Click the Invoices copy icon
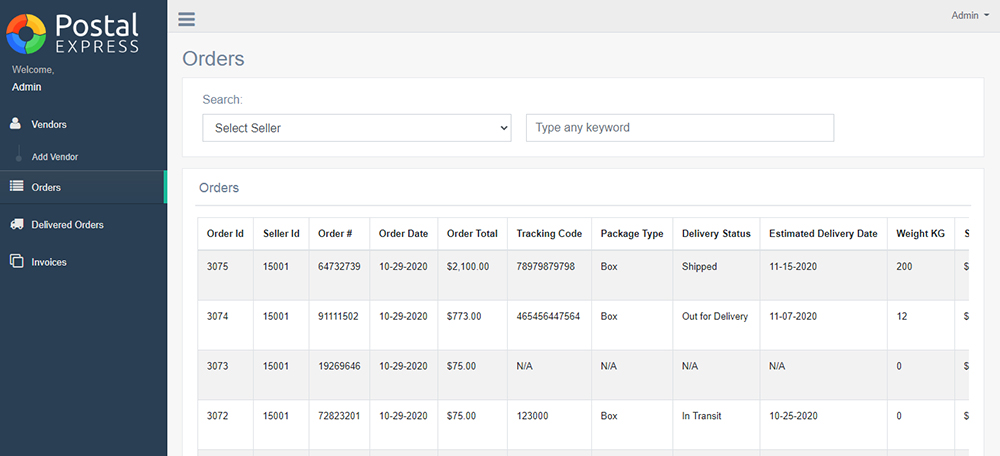1000x456 pixels. coord(17,261)
